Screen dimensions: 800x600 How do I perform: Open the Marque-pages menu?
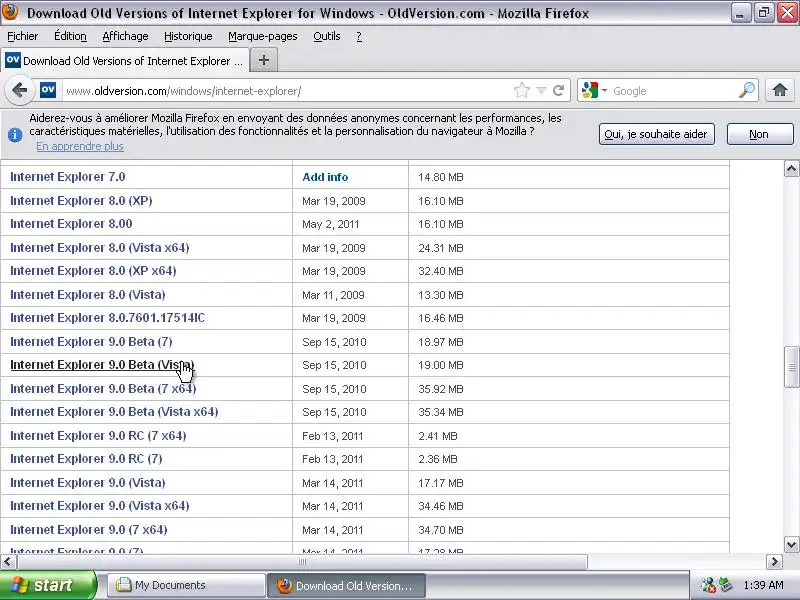[263, 36]
